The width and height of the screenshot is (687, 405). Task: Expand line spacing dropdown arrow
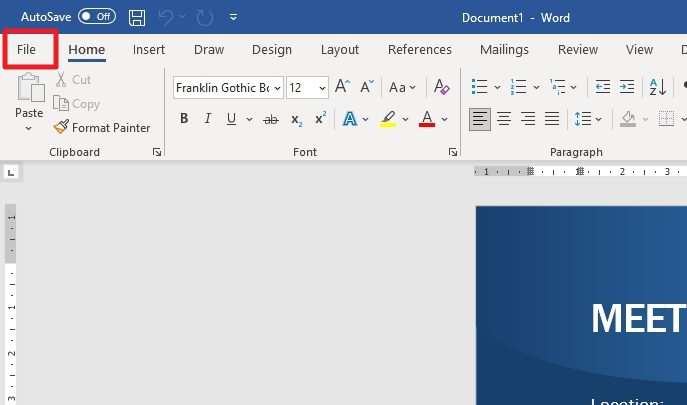click(x=598, y=119)
